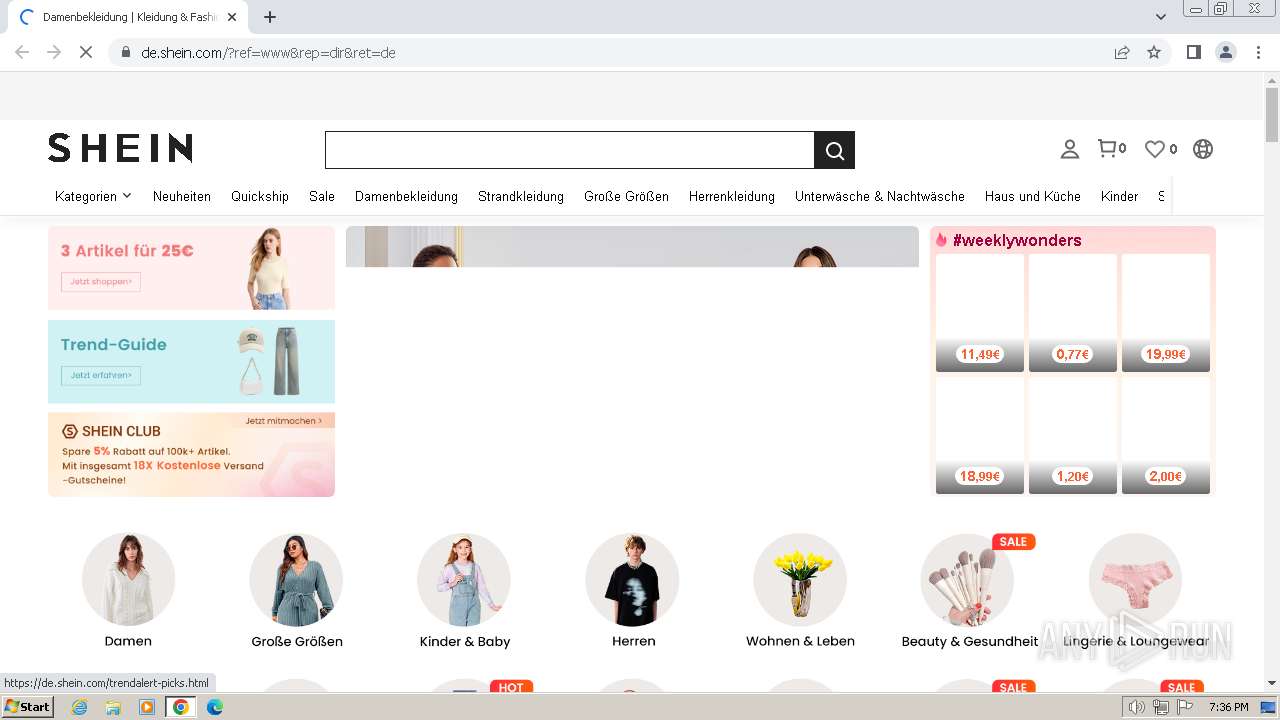Open the Sale menu item
1280x720 pixels.
coord(322,196)
